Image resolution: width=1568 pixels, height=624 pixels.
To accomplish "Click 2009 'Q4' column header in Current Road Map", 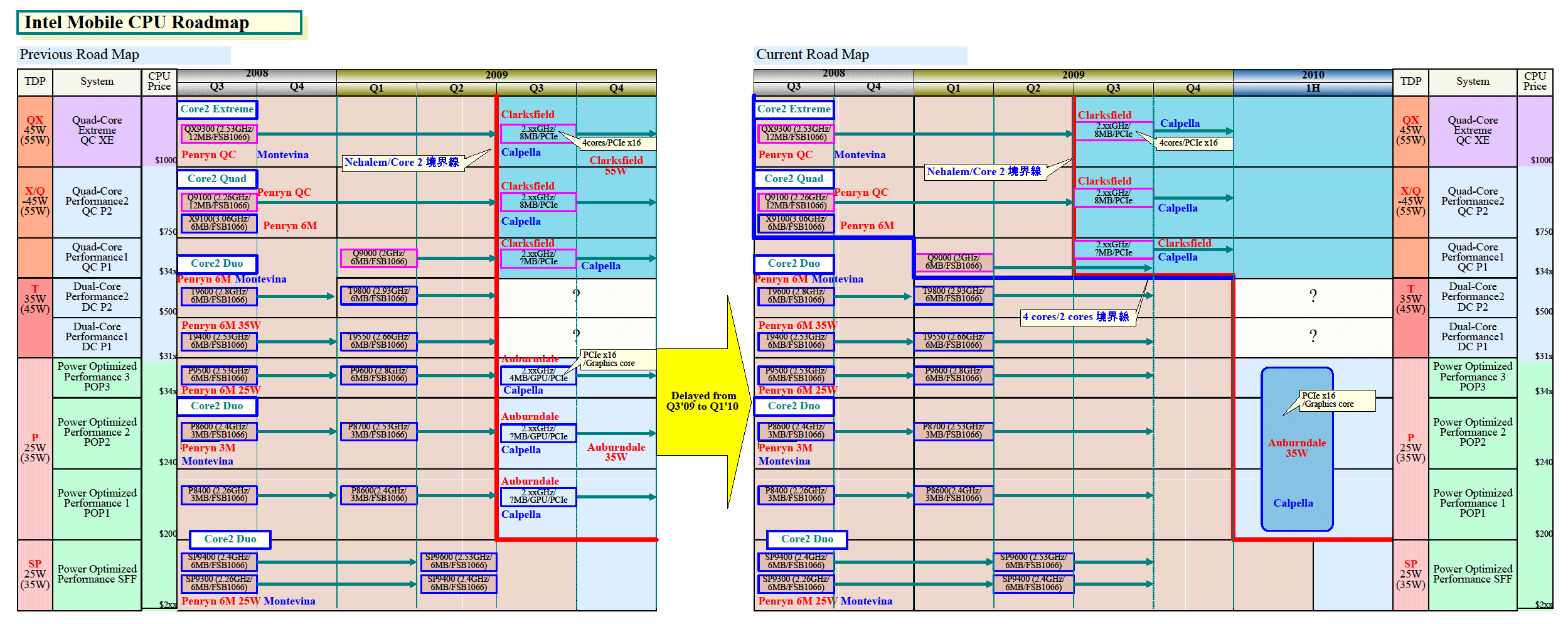I will 1193,89.
